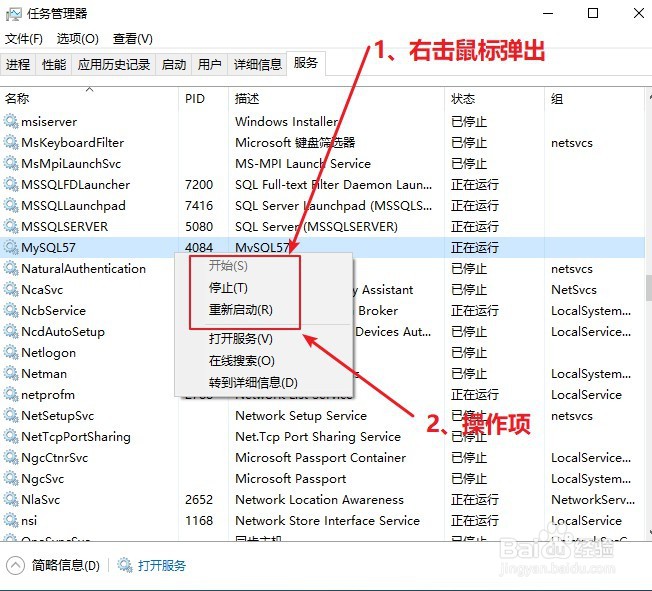
Task: Switch to the 详细信息 tab
Action: (257, 64)
